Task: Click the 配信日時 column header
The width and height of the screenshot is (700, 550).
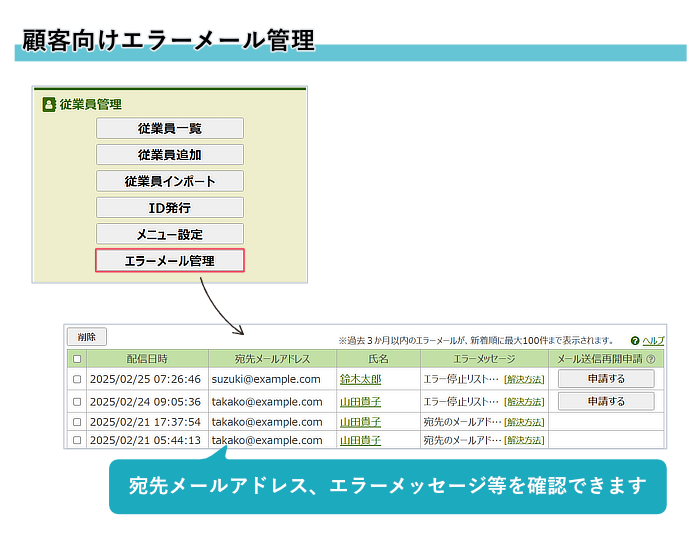Action: tap(147, 359)
